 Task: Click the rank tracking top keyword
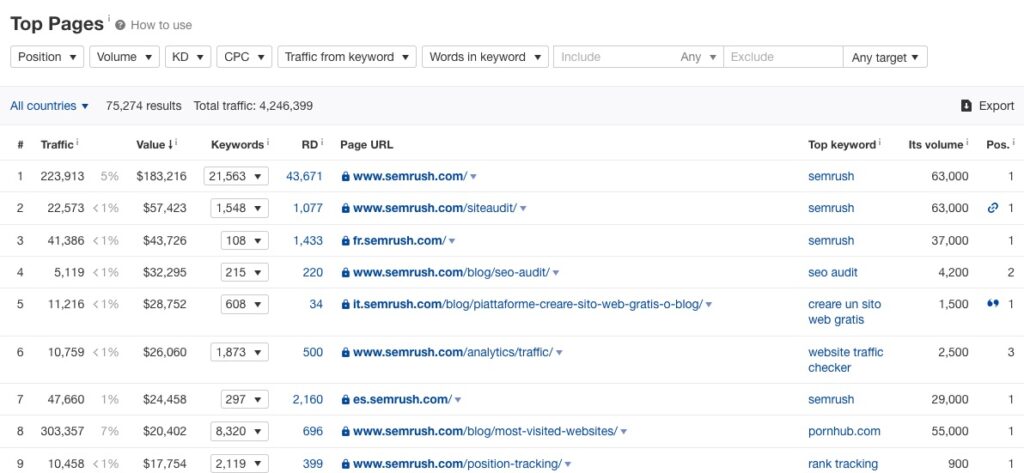click(x=842, y=464)
